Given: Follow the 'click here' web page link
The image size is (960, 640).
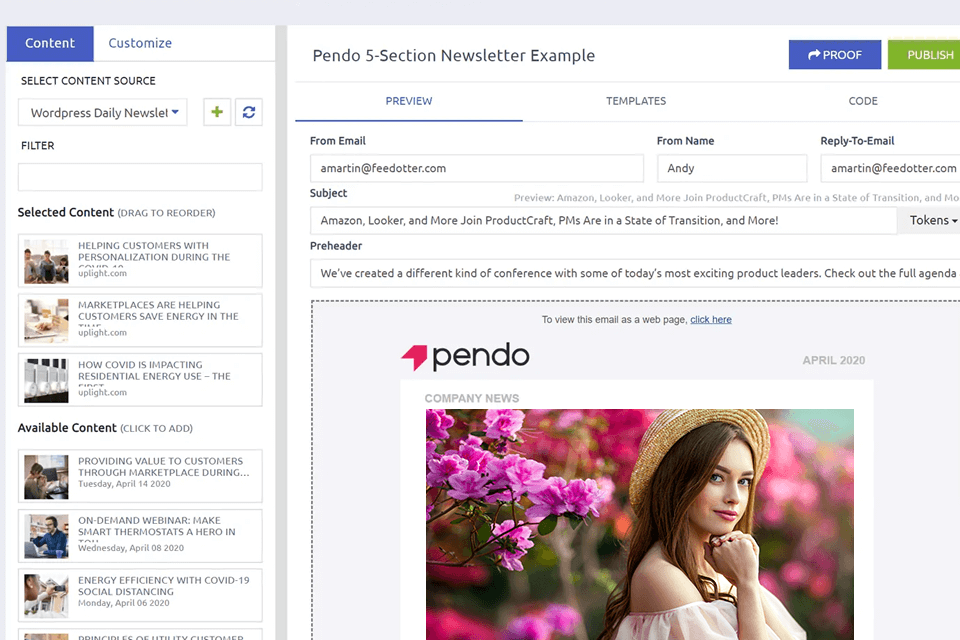Looking at the screenshot, I should click(711, 320).
